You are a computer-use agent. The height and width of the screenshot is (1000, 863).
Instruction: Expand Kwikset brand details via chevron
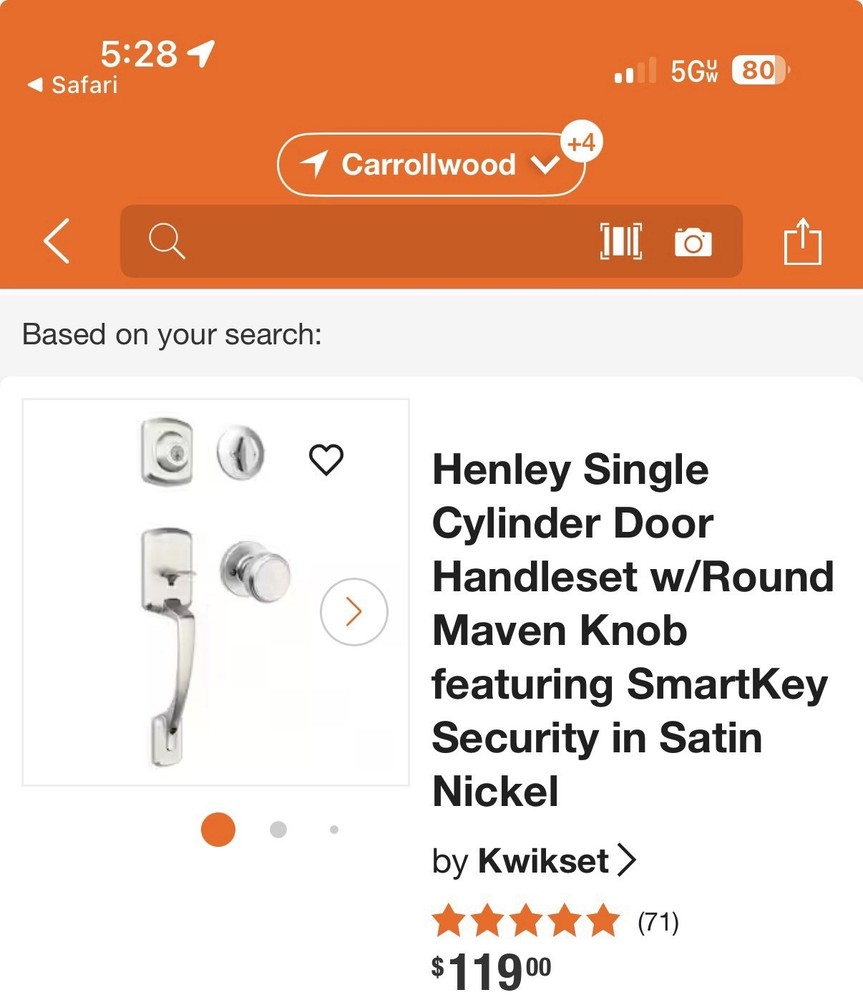(x=629, y=860)
